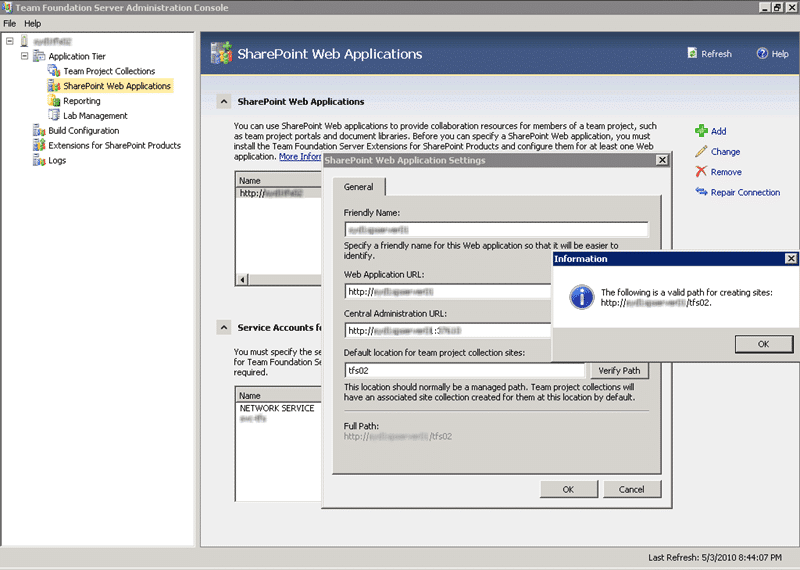This screenshot has height=570, width=800.
Task: Click the Repair Connection link
Action: [x=745, y=192]
